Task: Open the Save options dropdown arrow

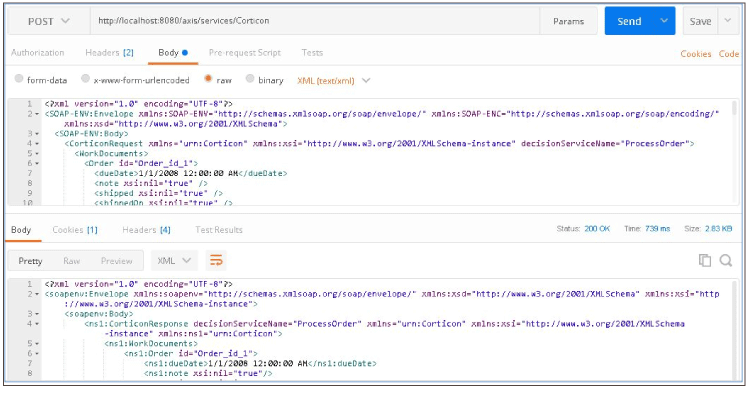Action: (728, 21)
